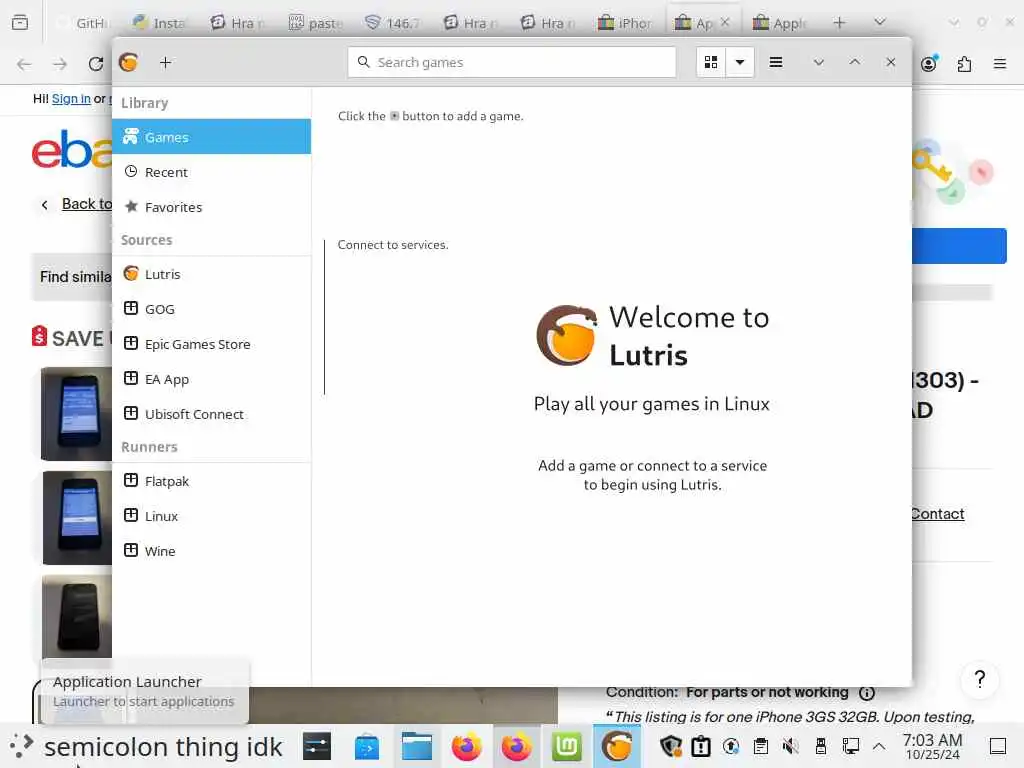Screen dimensions: 1024x768
Task: Open the browser application menu
Action: [999, 64]
